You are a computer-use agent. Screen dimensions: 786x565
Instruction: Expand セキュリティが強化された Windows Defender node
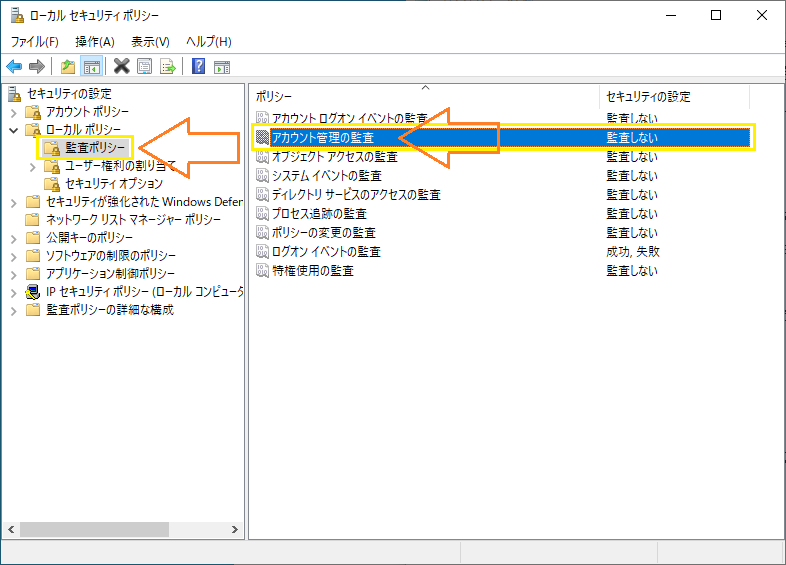pyautogui.click(x=14, y=203)
